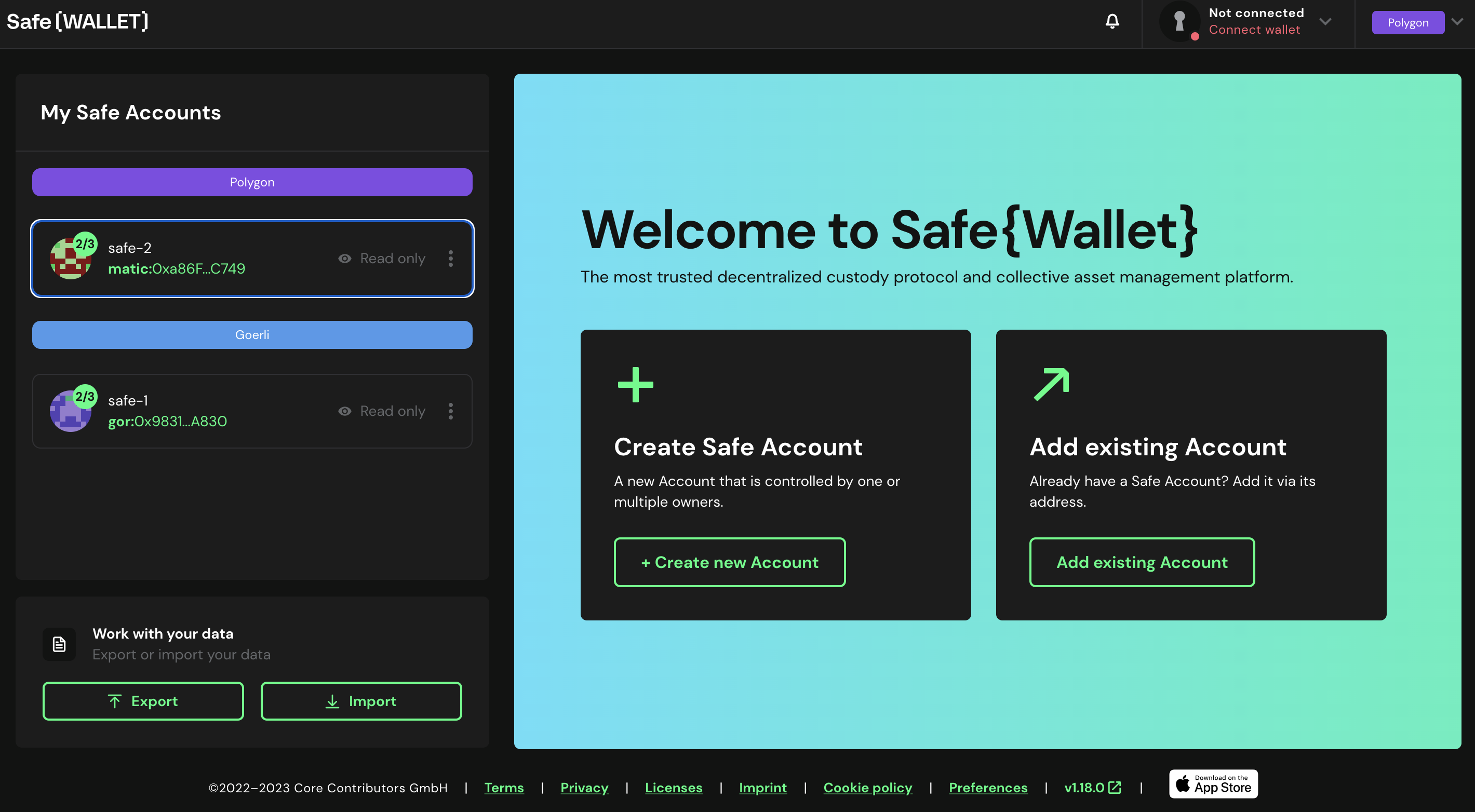This screenshot has width=1475, height=812.
Task: Click the safe-2 Read only eye icon
Action: click(345, 259)
